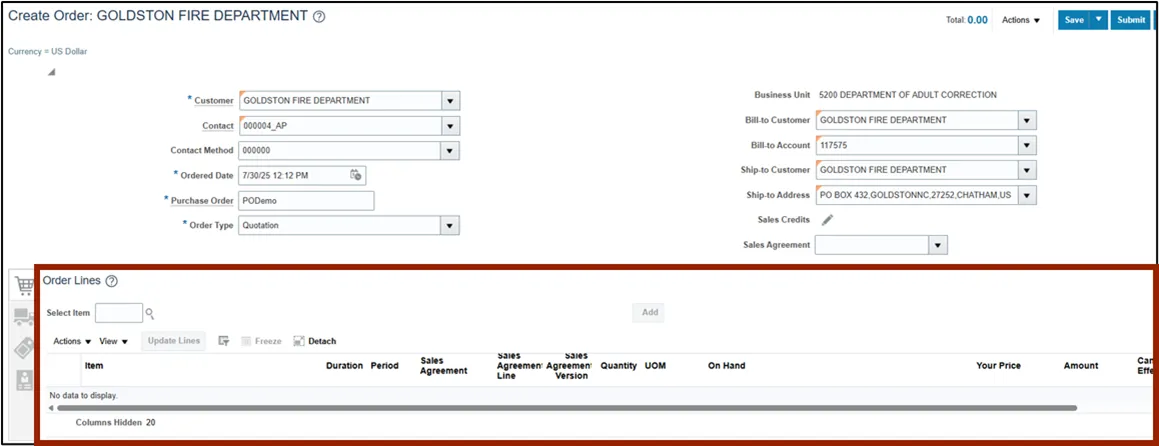This screenshot has width=1159, height=446.
Task: Open Order Lines Actions menu
Action: click(x=72, y=341)
